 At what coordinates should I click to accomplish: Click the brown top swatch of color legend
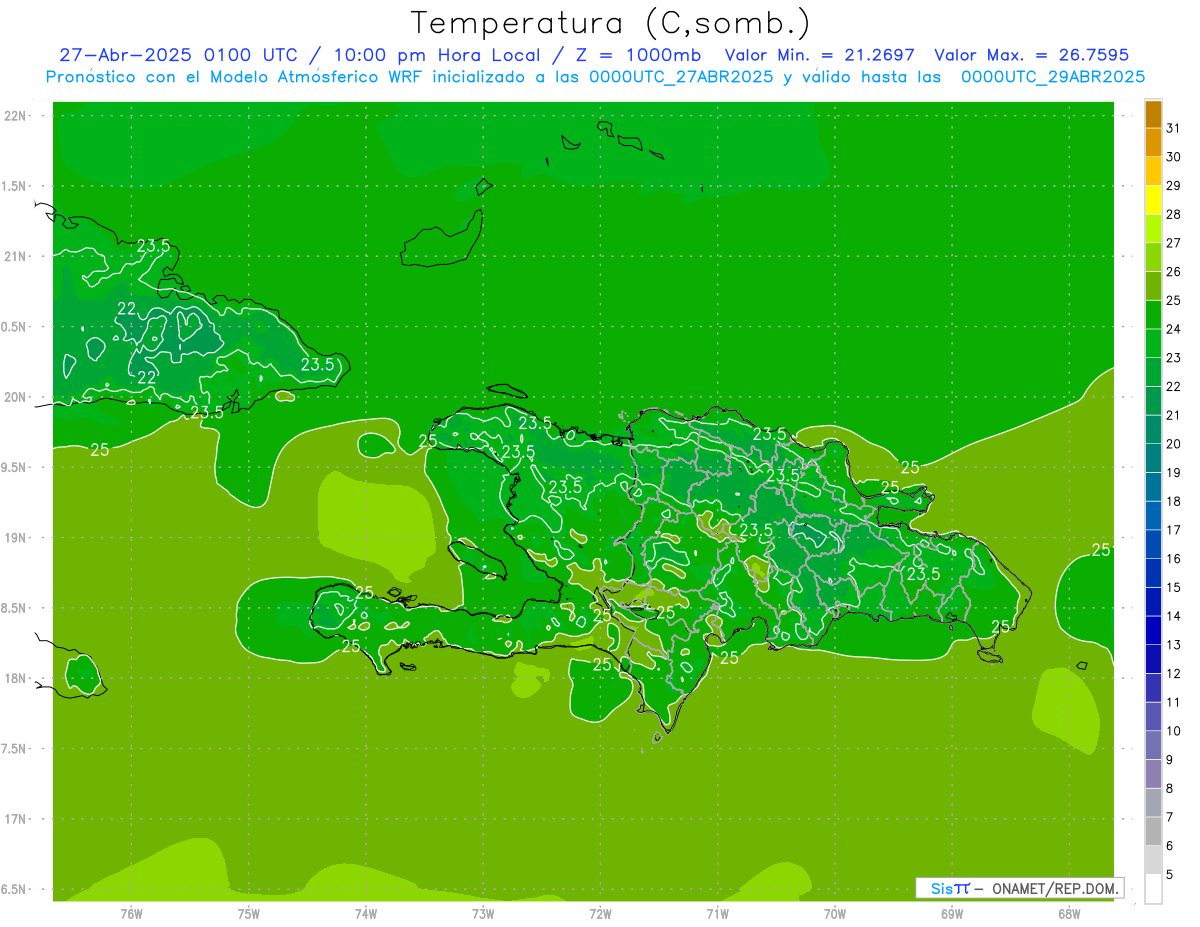pyautogui.click(x=1153, y=115)
